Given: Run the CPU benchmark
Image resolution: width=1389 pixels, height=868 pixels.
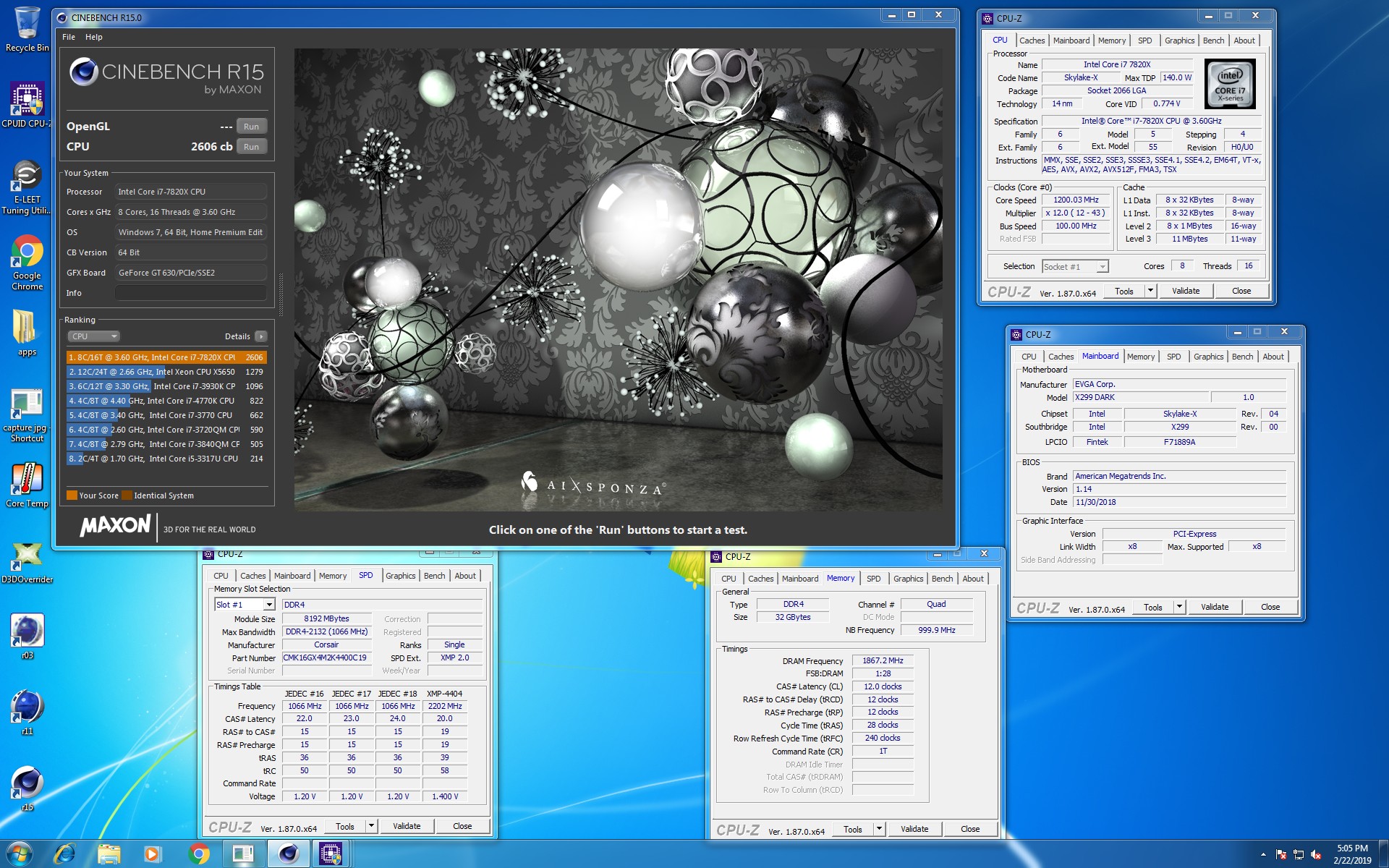Looking at the screenshot, I should click(251, 147).
